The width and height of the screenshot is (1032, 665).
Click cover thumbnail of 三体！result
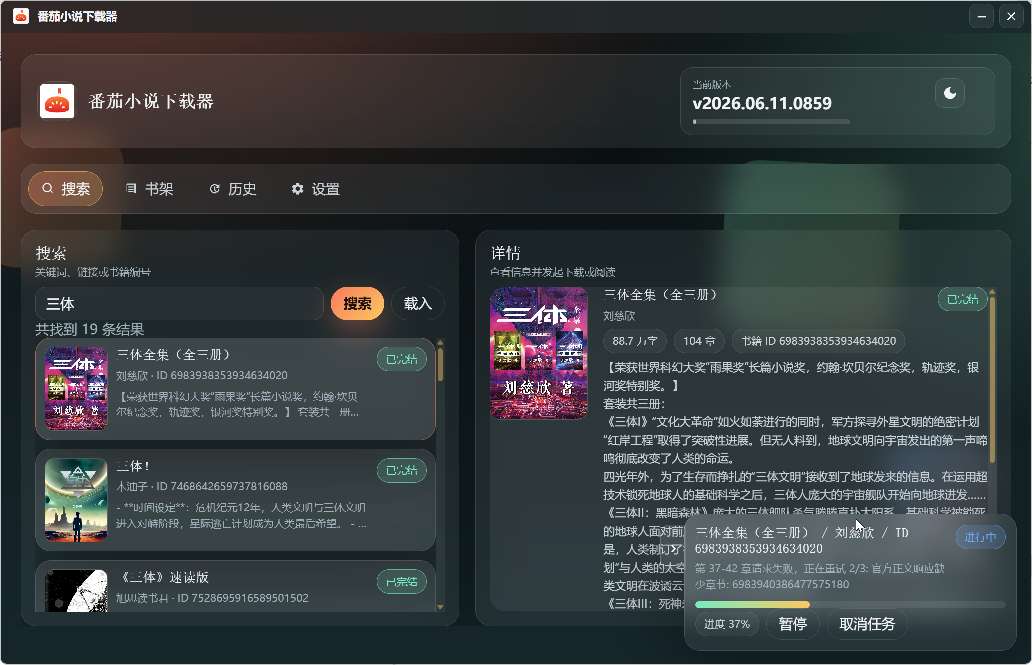76,500
